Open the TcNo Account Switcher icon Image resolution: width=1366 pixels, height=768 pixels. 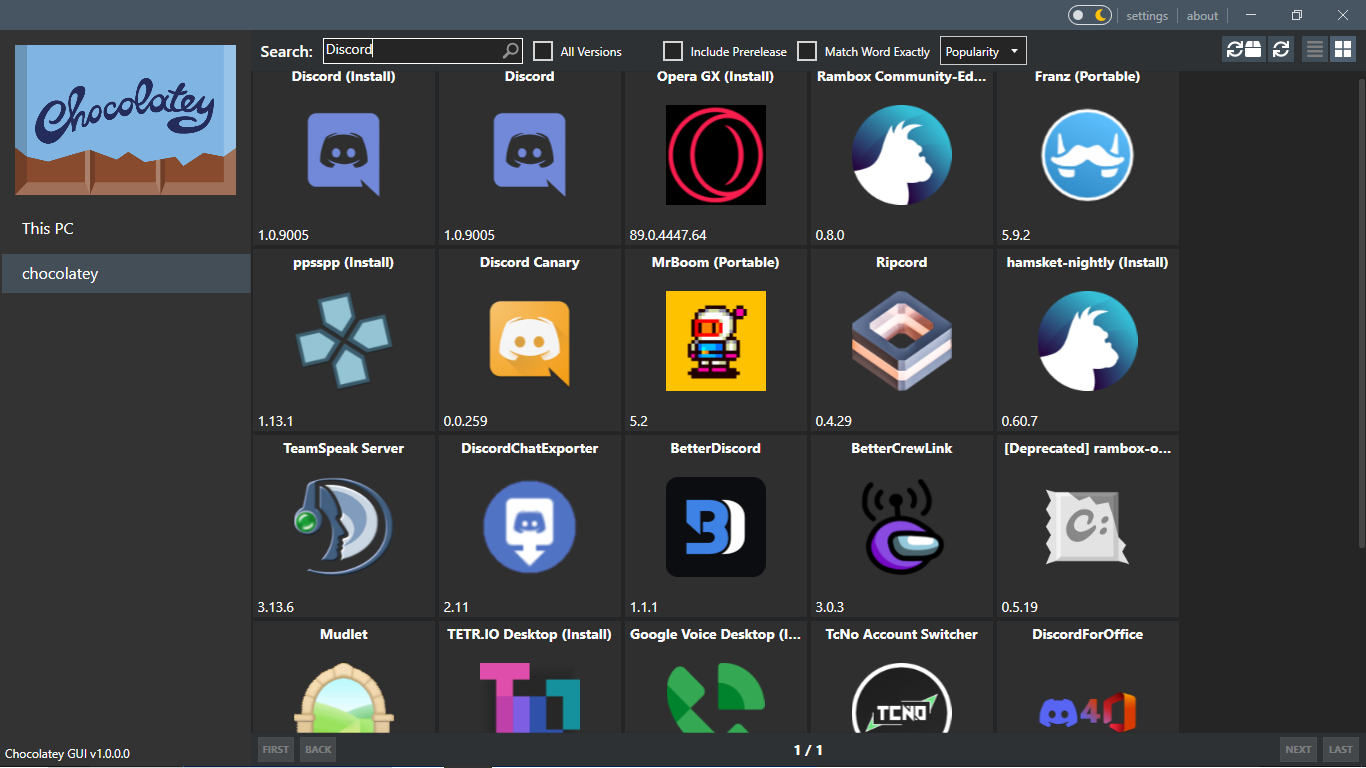[902, 696]
